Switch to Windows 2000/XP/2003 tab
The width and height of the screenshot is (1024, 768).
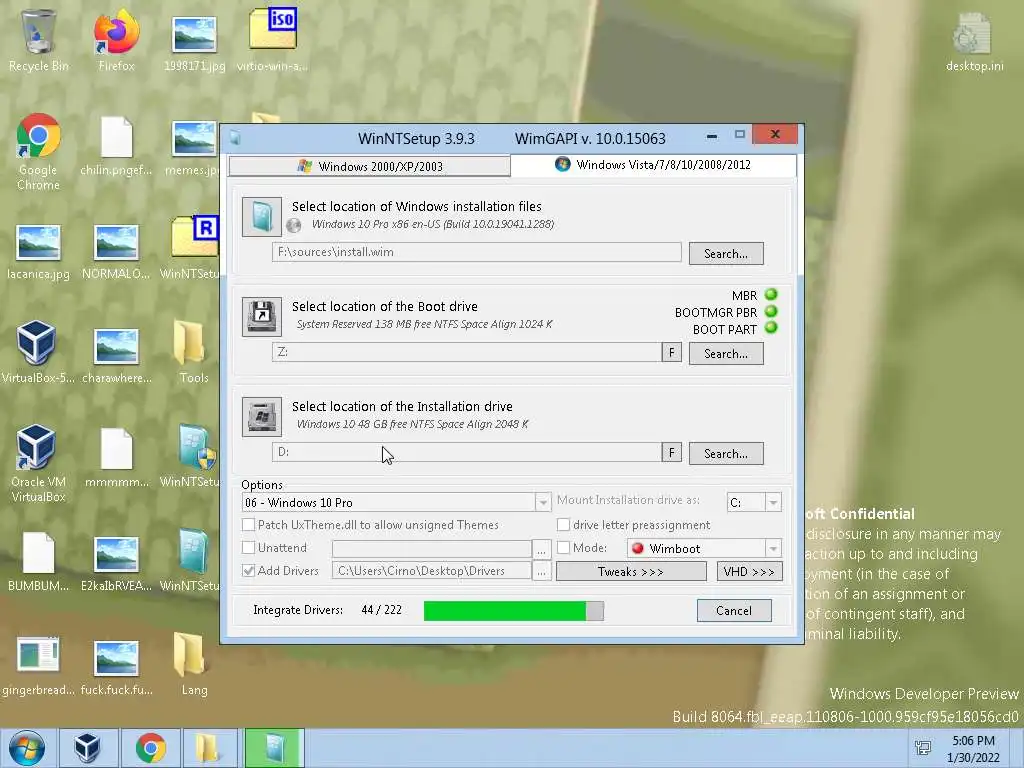(x=370, y=166)
